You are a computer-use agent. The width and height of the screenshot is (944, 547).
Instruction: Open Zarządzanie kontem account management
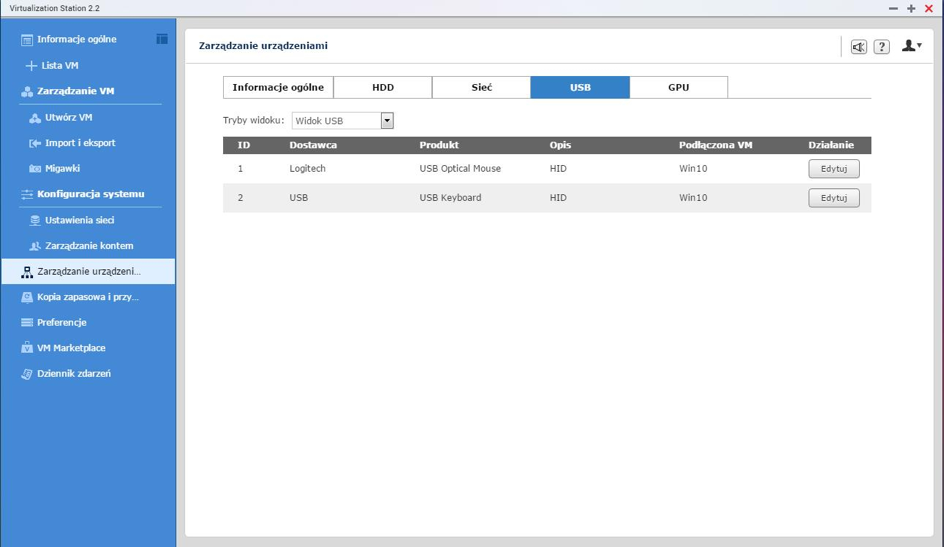(x=88, y=246)
